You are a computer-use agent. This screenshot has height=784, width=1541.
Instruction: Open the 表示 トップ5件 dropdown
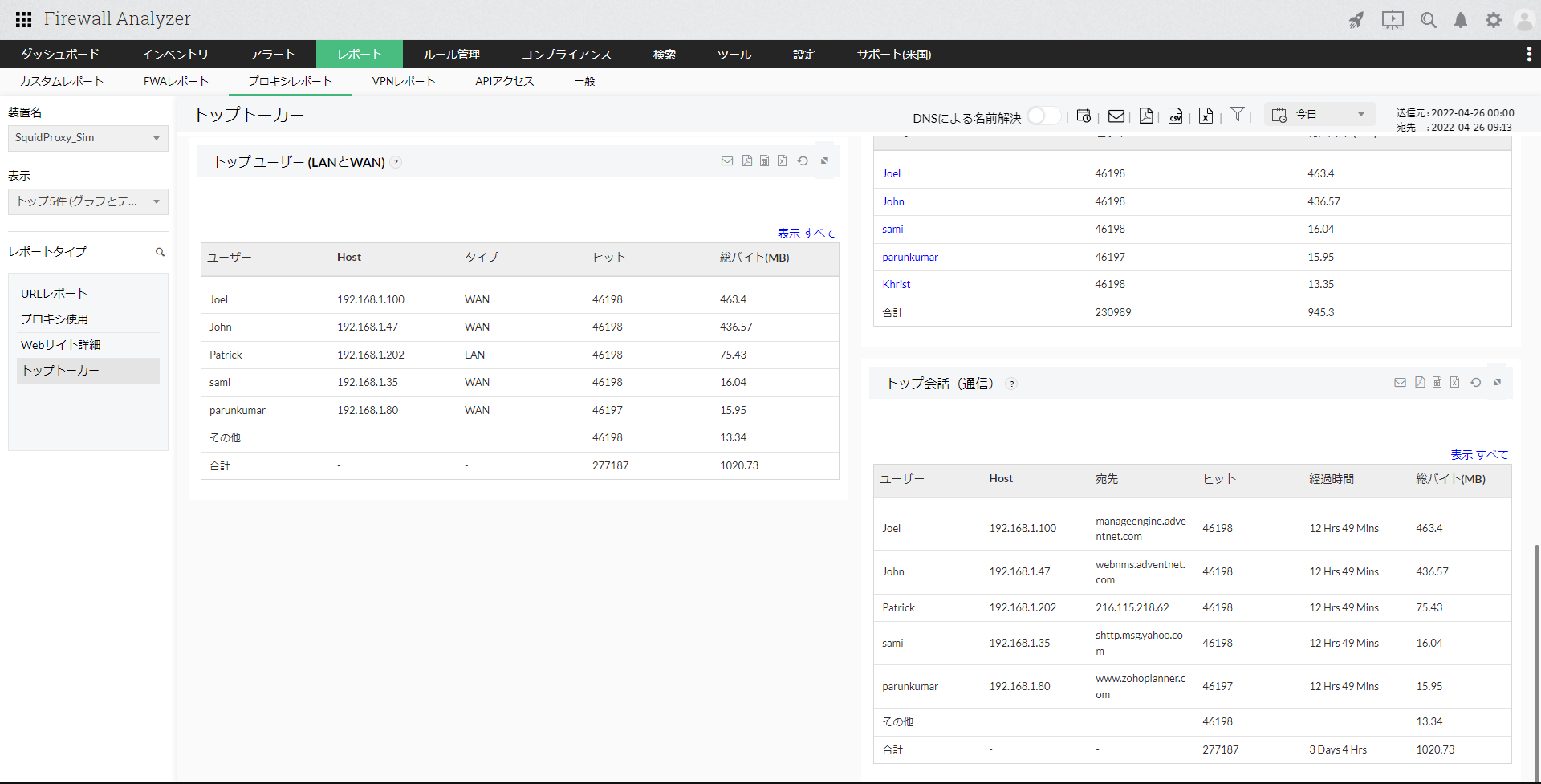coord(157,201)
